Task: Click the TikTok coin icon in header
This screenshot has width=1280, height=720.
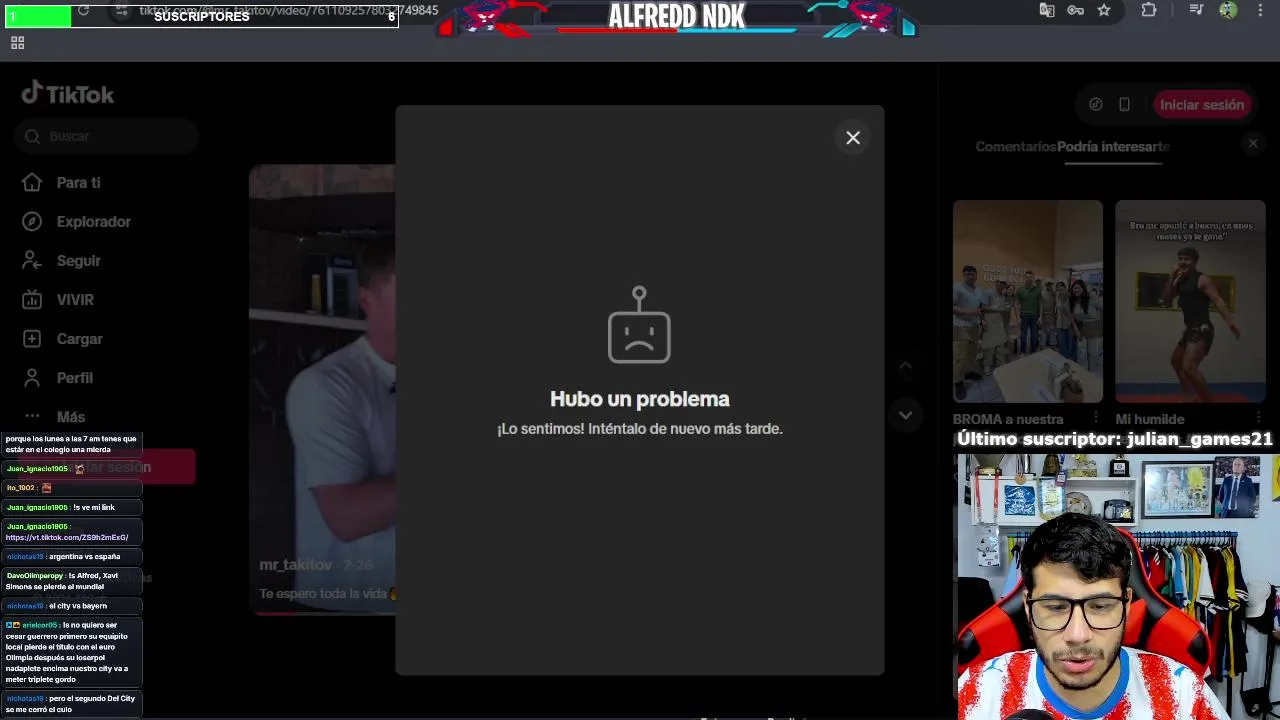Action: point(1096,105)
